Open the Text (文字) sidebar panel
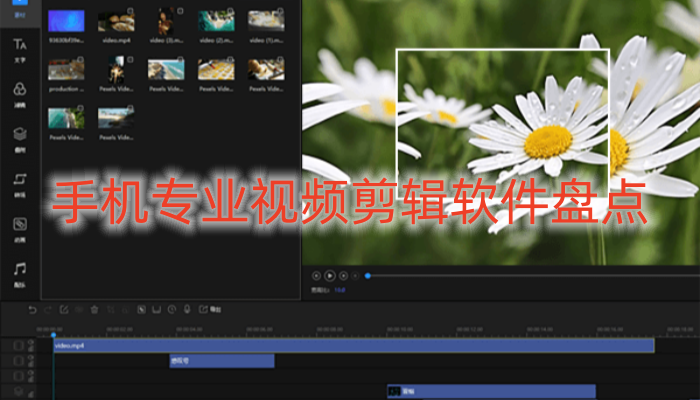The image size is (700, 400). pyautogui.click(x=19, y=48)
